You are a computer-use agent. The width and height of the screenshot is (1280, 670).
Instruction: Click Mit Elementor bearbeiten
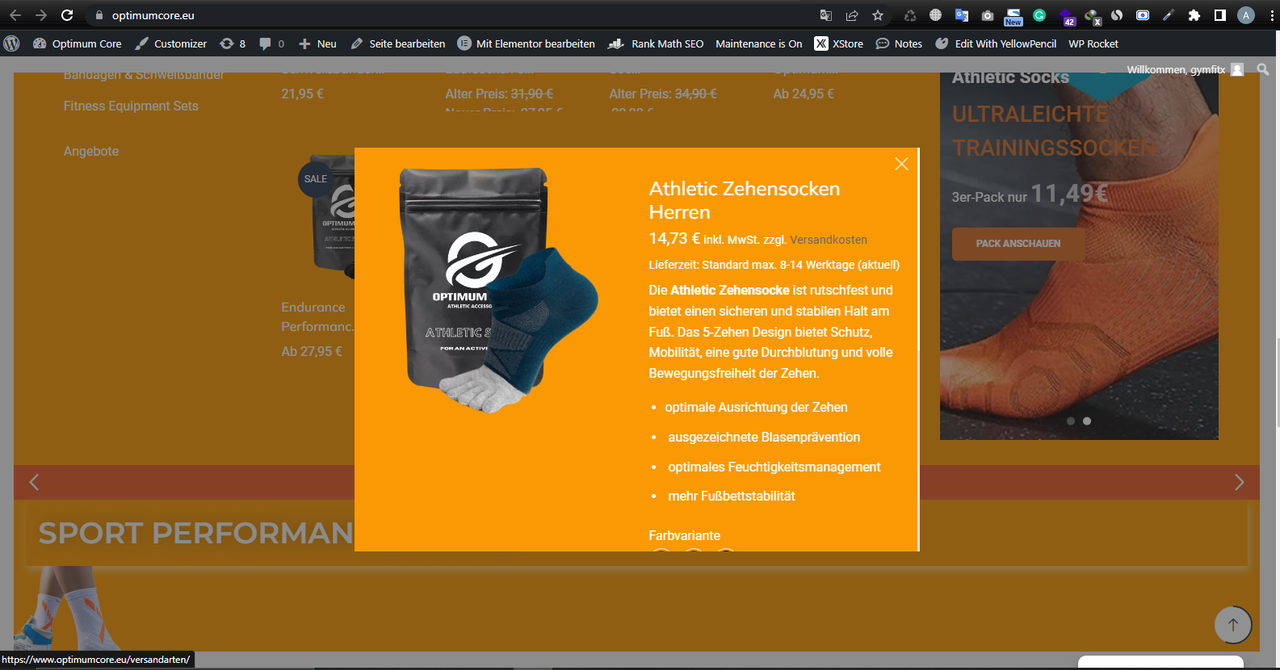pyautogui.click(x=526, y=43)
